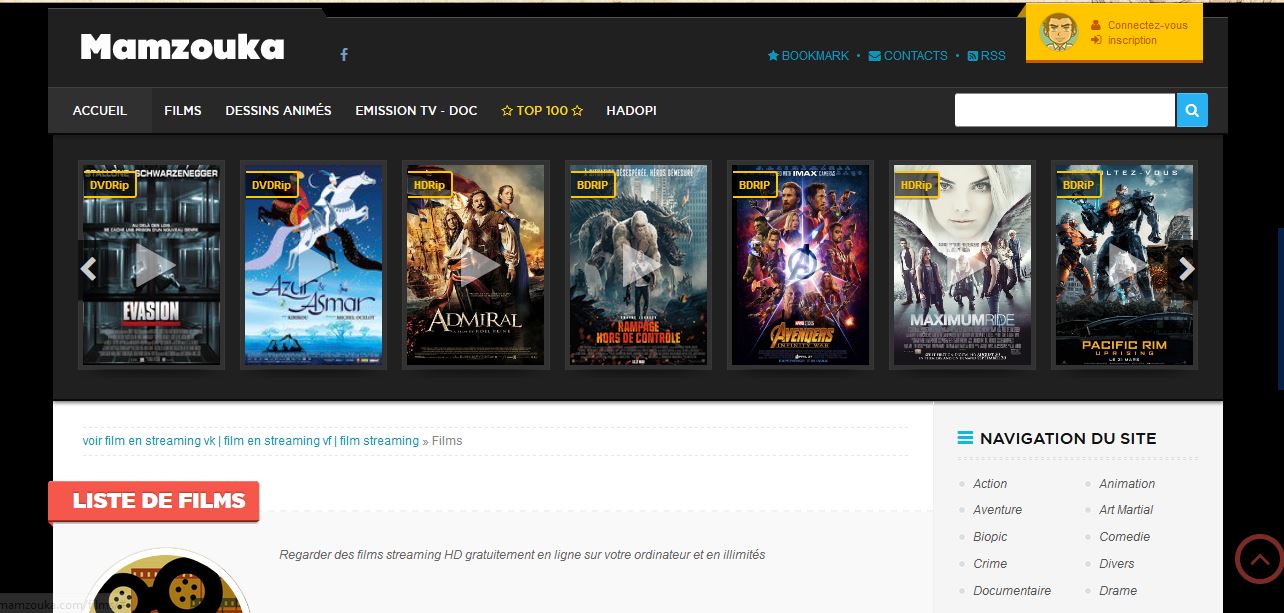Screen dimensions: 1284x613
Task: Click the Mamzouka site logo
Action: 182,47
